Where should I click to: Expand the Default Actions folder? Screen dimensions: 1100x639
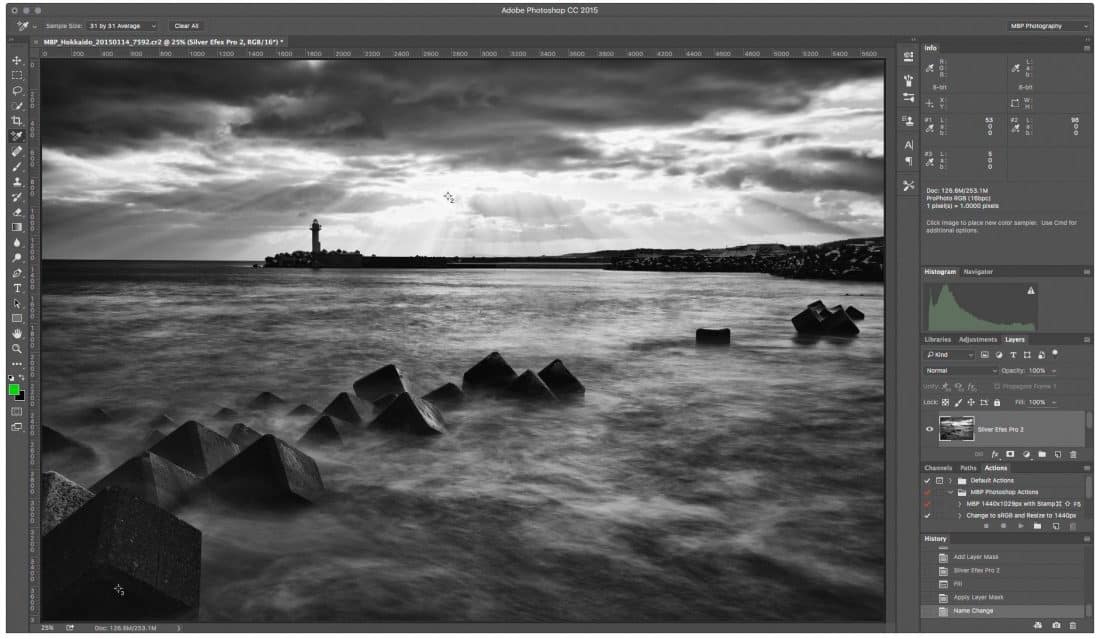coord(950,481)
